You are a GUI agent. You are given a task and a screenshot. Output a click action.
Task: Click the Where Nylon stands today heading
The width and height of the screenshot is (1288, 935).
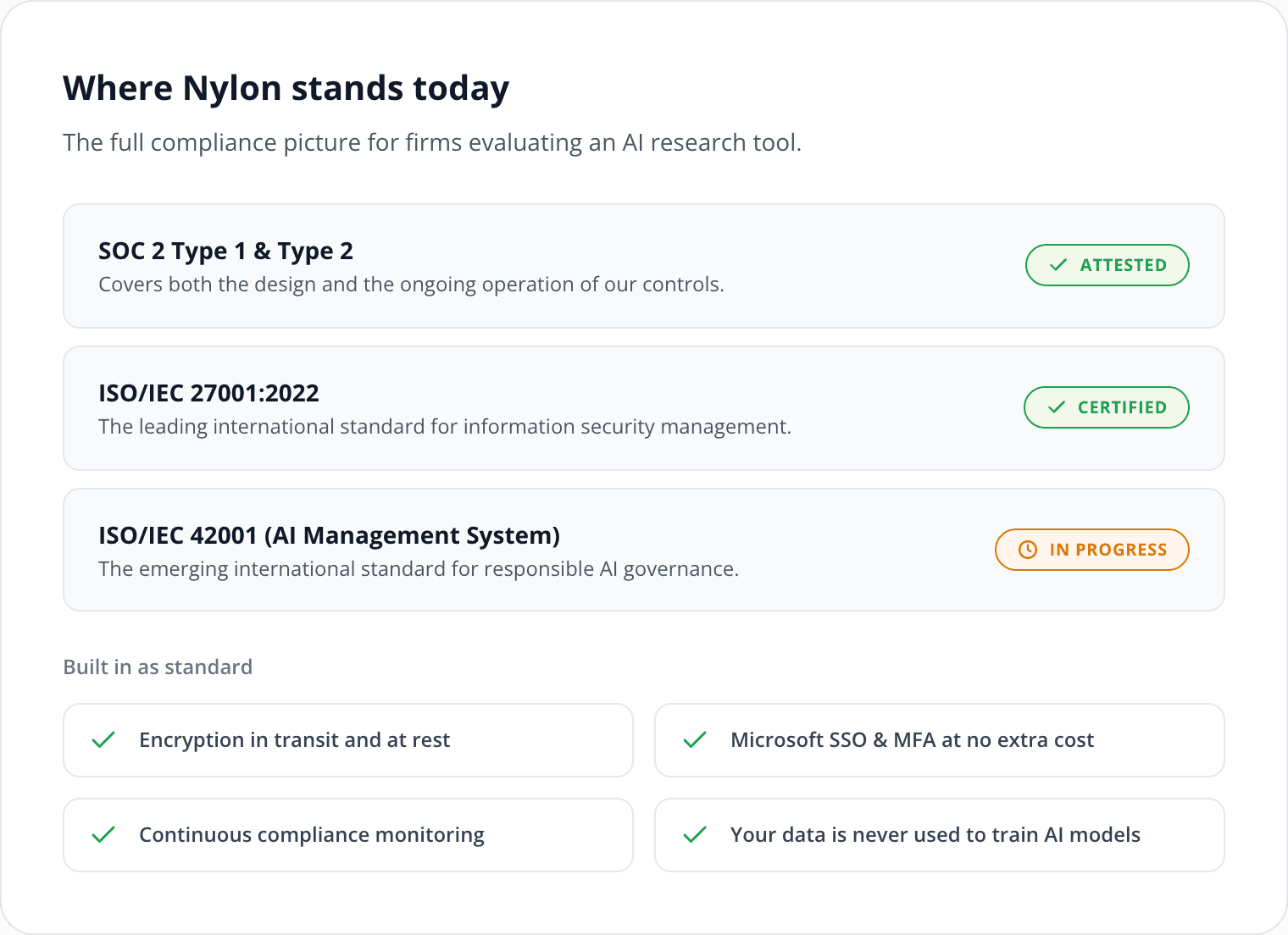(286, 88)
